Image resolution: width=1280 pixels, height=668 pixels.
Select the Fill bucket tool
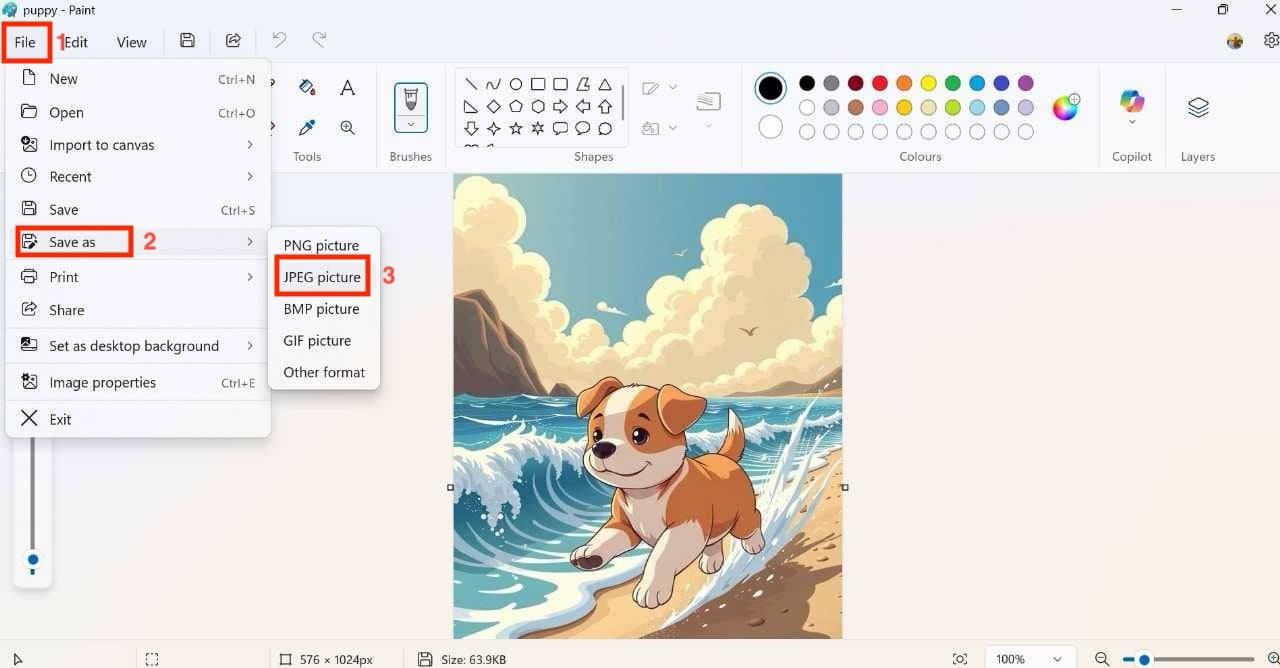tap(307, 88)
